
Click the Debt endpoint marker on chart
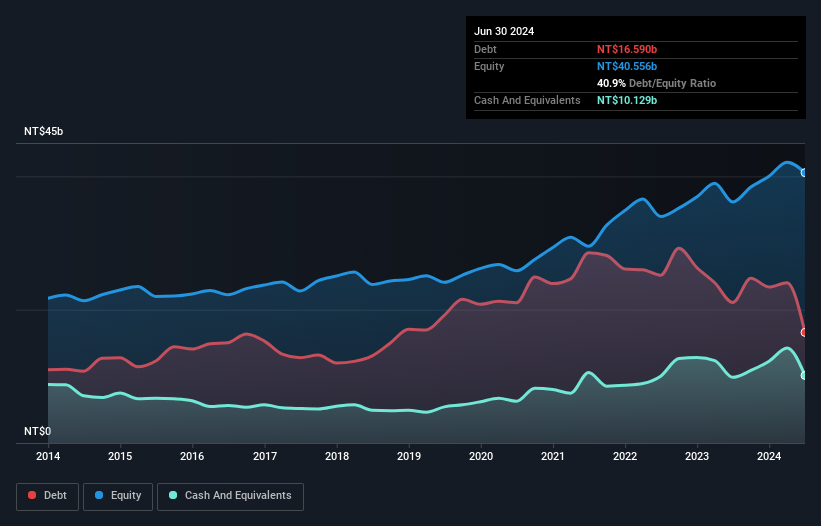[804, 332]
